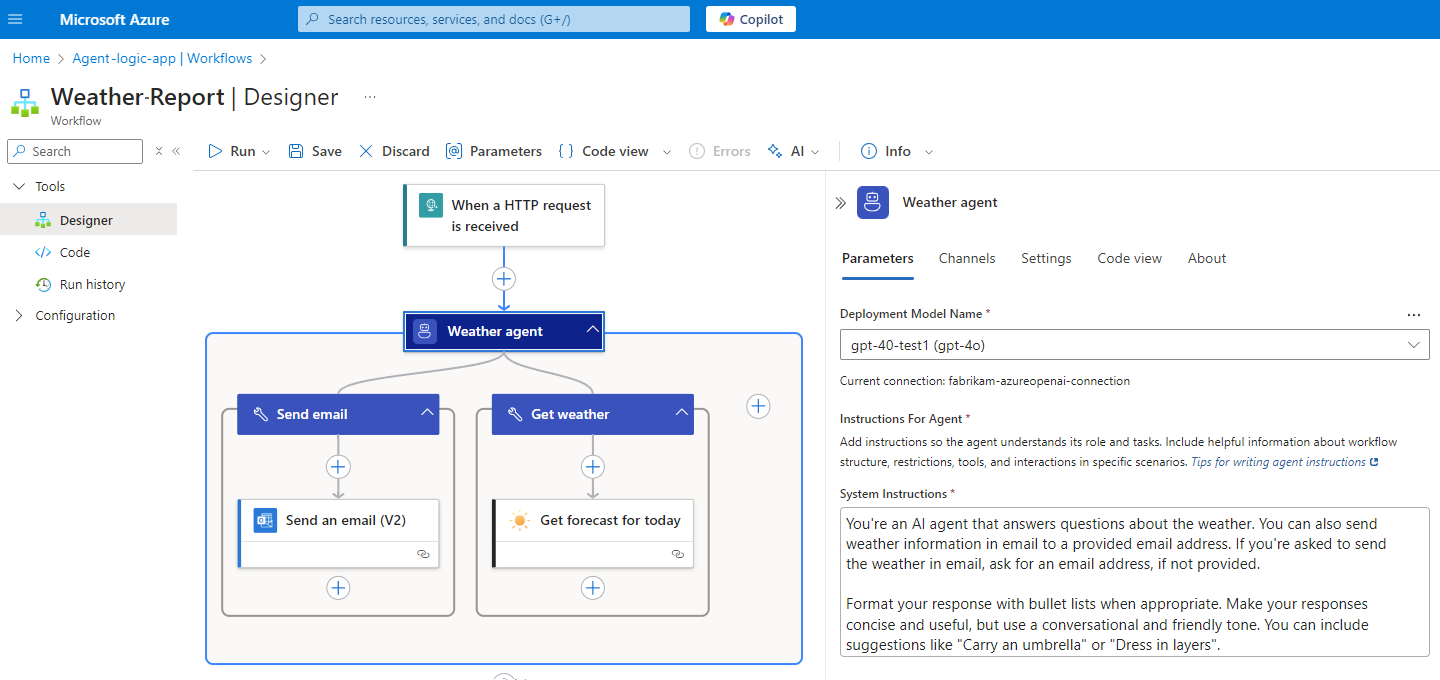This screenshot has height=680, width=1440.
Task: Click into the System Instructions text box
Action: (x=1134, y=582)
